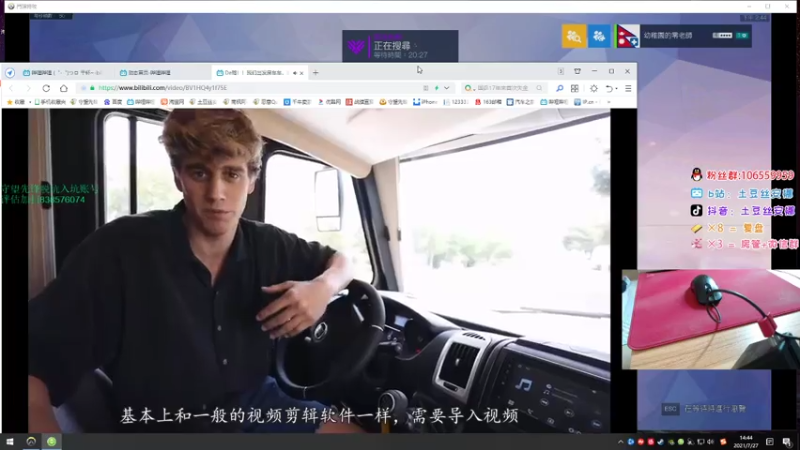Open a new browser tab

315,72
